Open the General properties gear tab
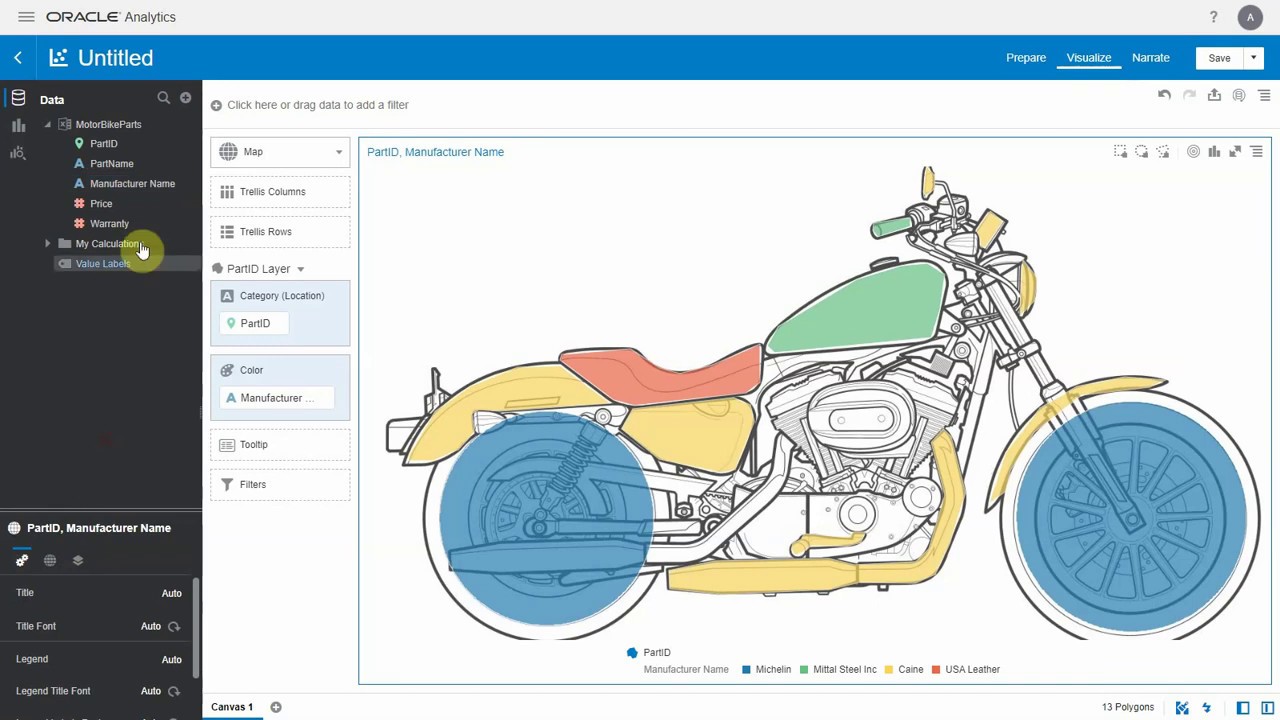 pos(22,560)
